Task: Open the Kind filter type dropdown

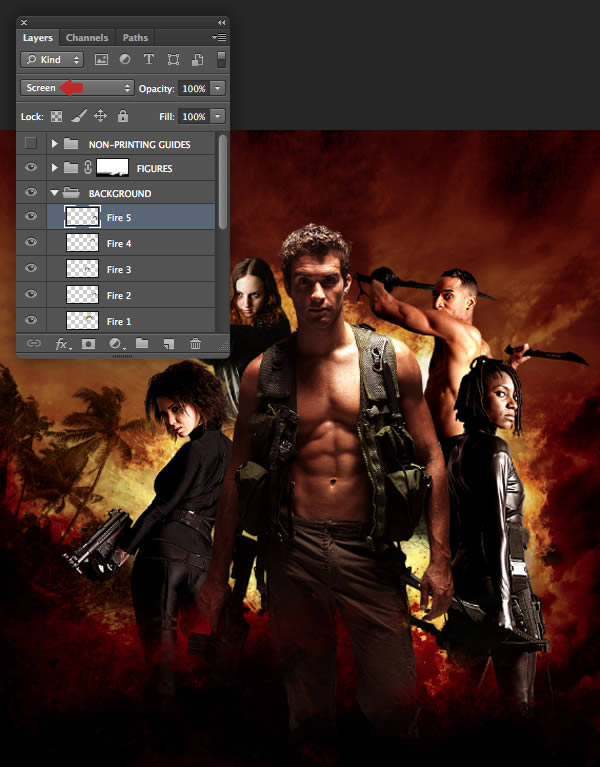Action: pyautogui.click(x=52, y=60)
